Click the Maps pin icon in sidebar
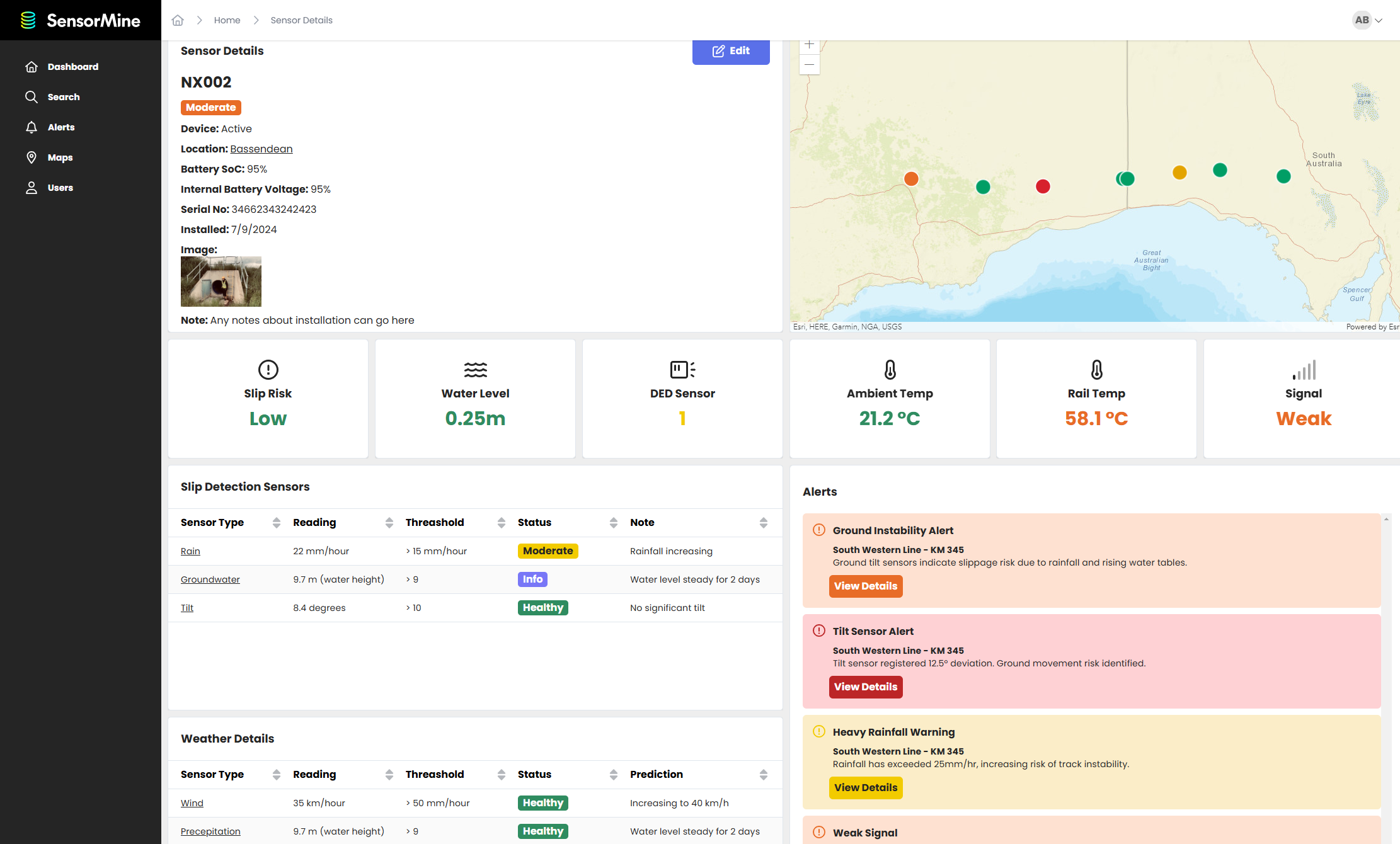This screenshot has width=1400, height=844. 32,157
